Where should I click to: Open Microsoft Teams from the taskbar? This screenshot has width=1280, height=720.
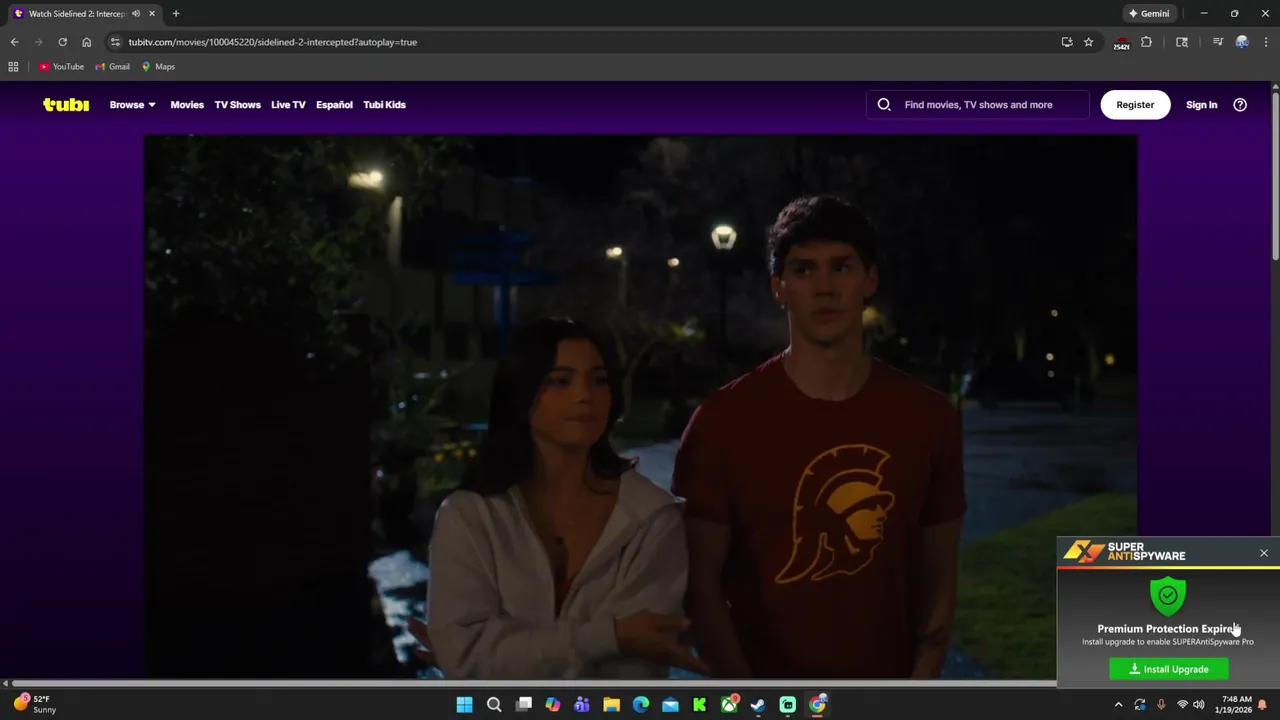582,705
